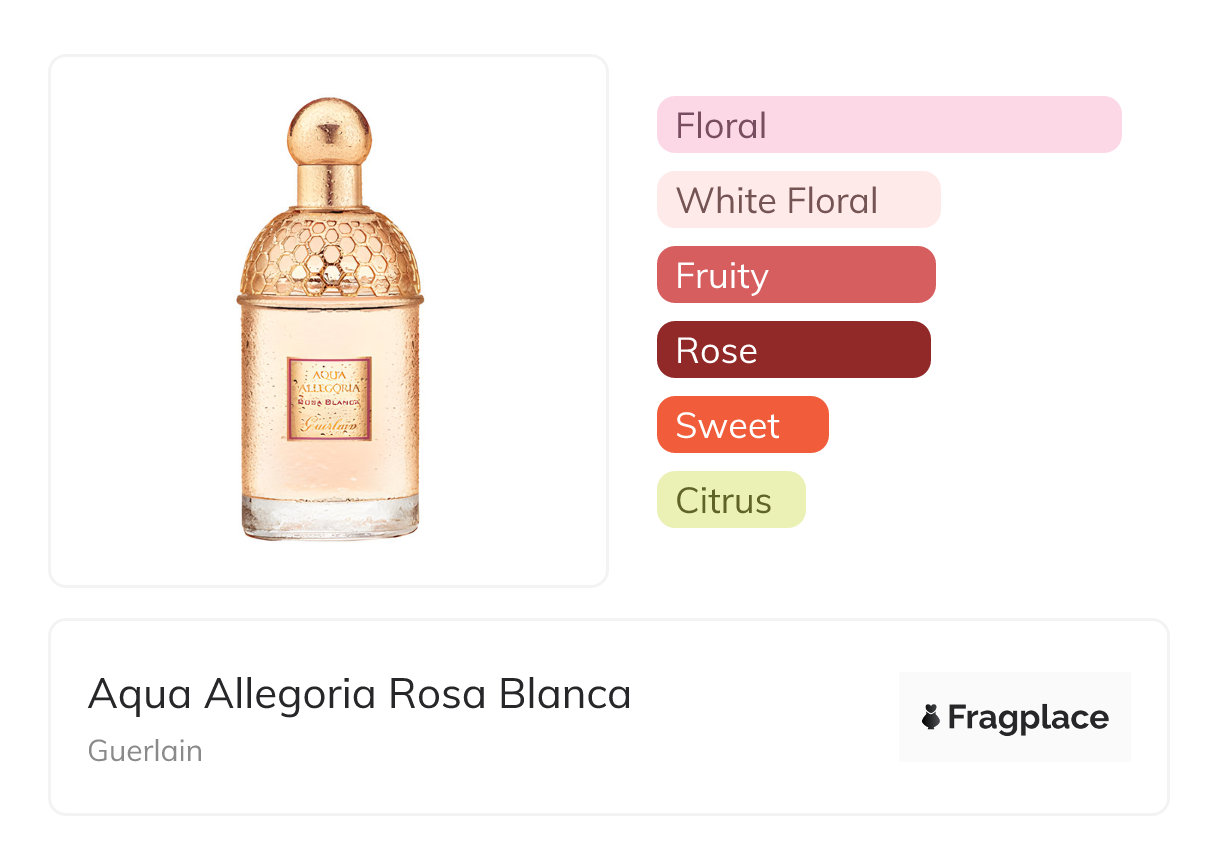Viewport: 1218px width, 864px height.
Task: Select the orange Sweet accord bar
Action: pos(742,425)
